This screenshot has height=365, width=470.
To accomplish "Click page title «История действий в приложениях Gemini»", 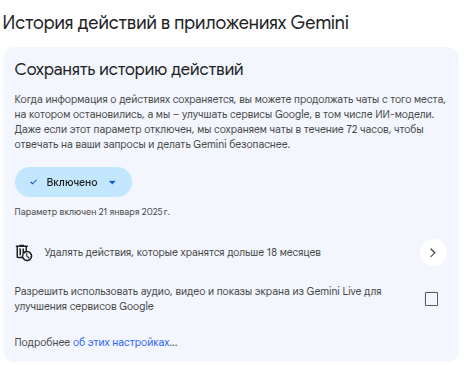I will click(x=176, y=23).
